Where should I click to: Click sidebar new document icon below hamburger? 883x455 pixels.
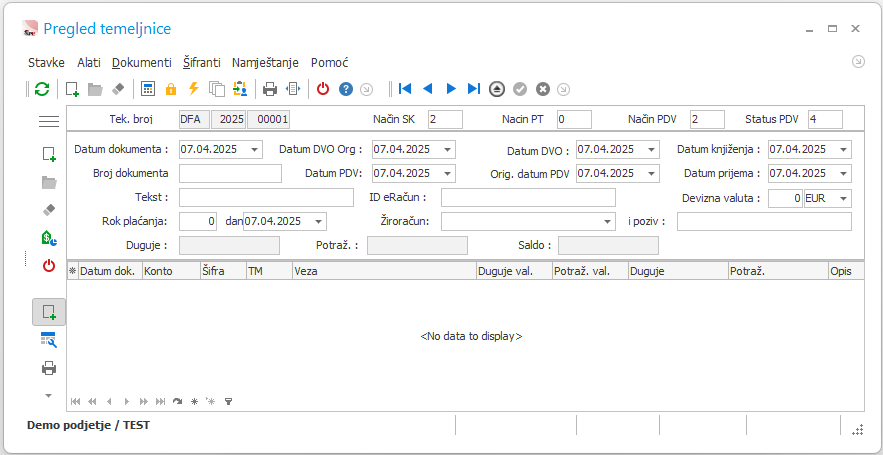(x=49, y=154)
